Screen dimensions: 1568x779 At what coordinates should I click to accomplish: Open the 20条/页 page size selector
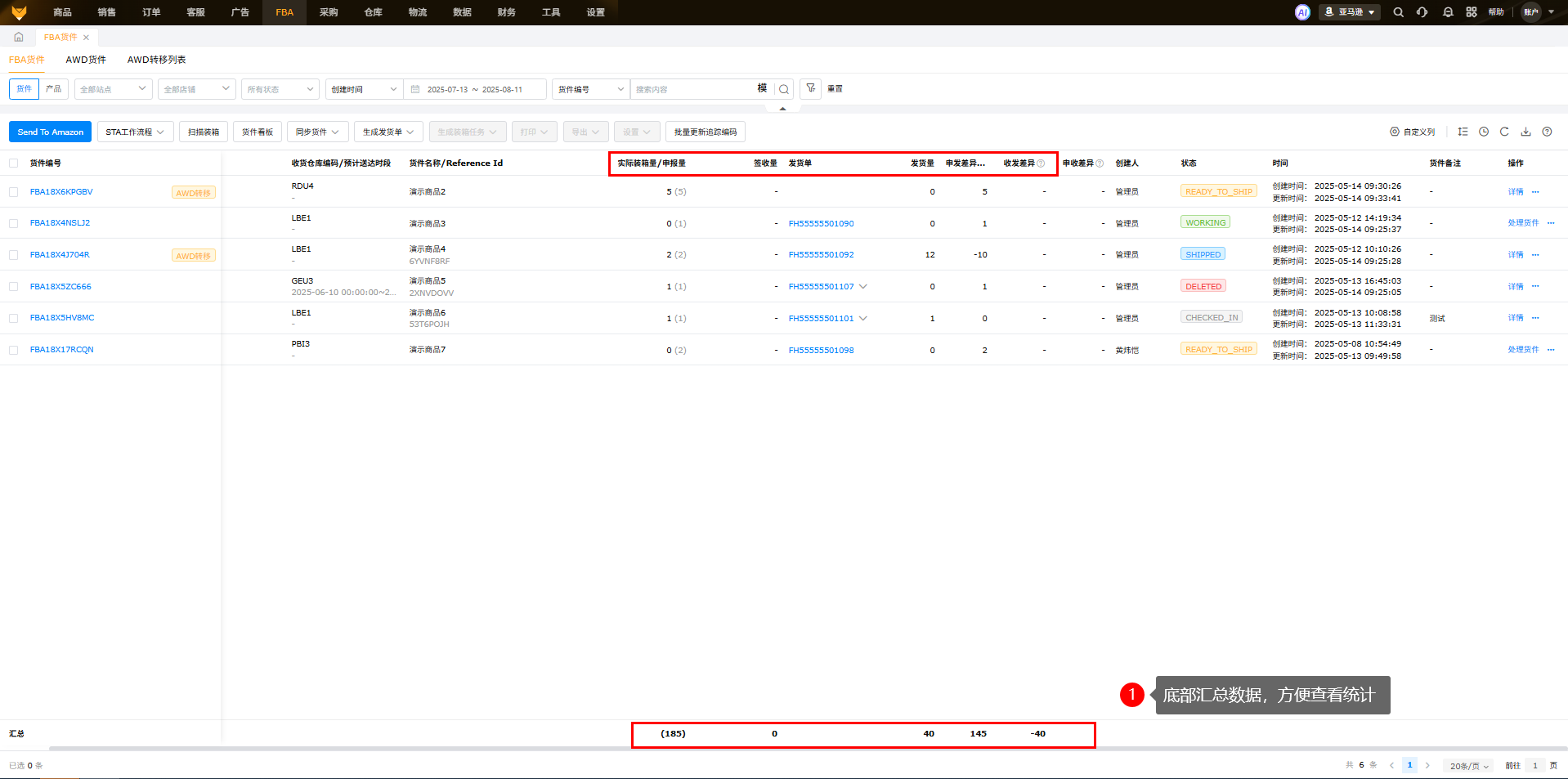tap(1468, 766)
